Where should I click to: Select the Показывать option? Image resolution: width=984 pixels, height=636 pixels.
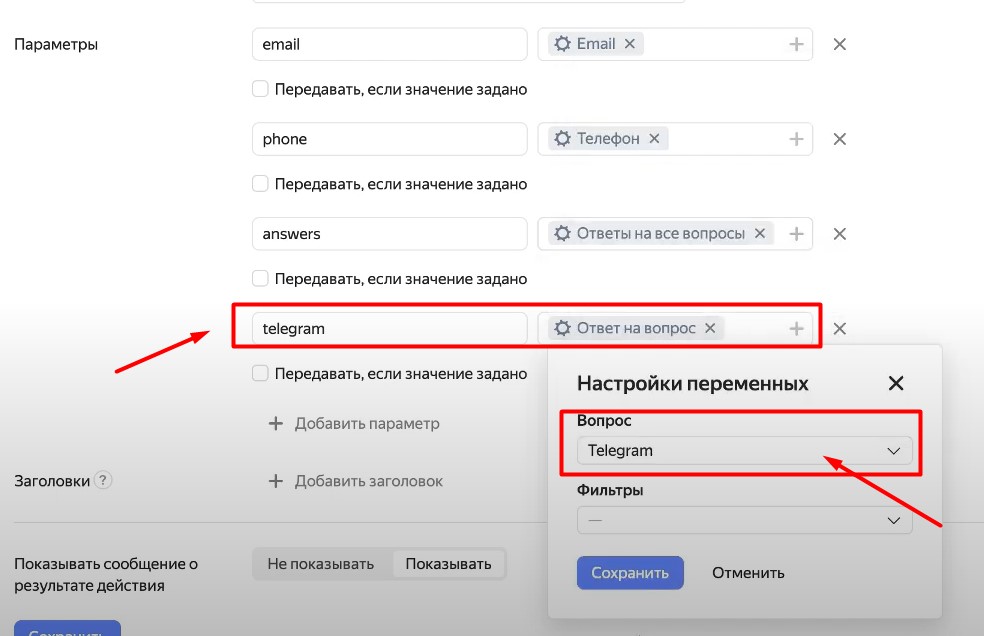pos(448,564)
